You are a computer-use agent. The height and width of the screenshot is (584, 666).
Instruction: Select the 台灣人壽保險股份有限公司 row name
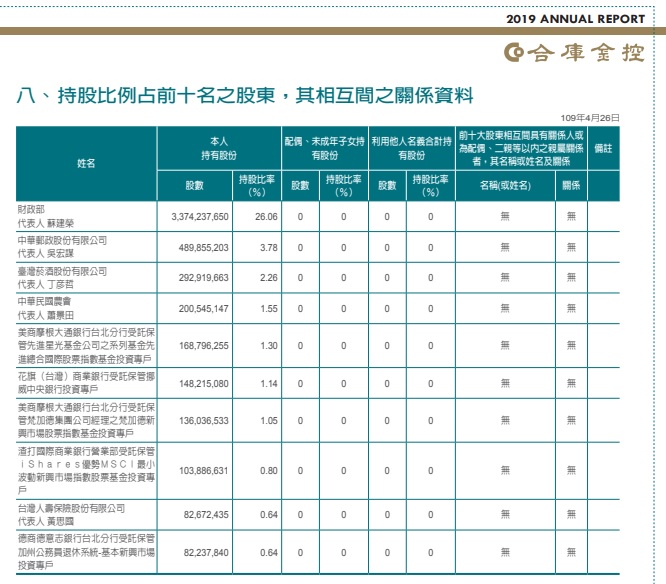point(71,514)
